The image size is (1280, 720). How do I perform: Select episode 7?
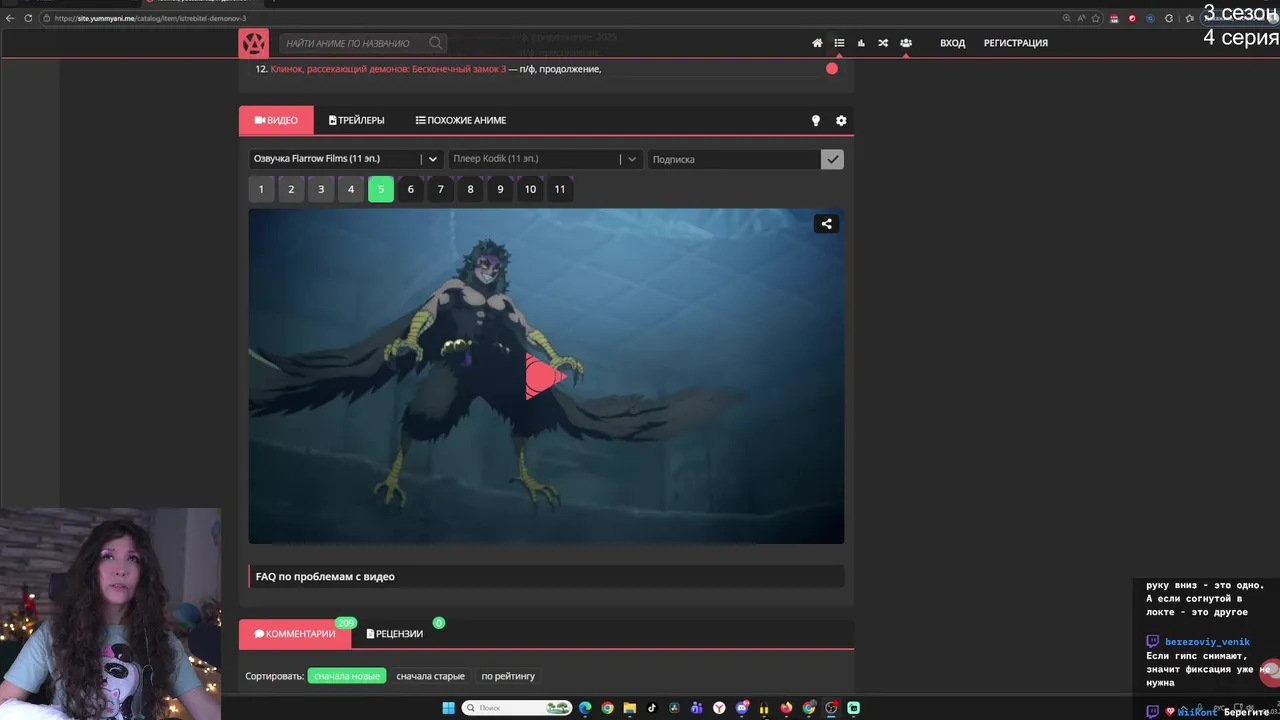(x=440, y=189)
